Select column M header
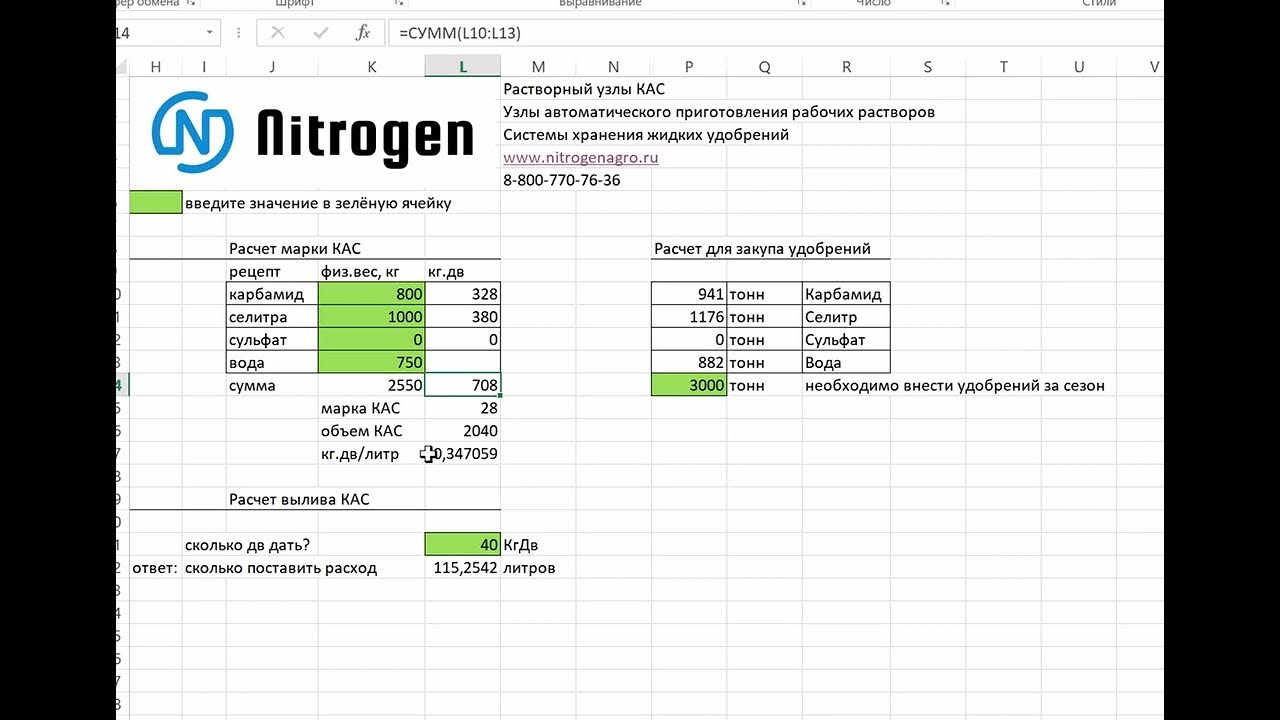The height and width of the screenshot is (720, 1280). pos(538,67)
